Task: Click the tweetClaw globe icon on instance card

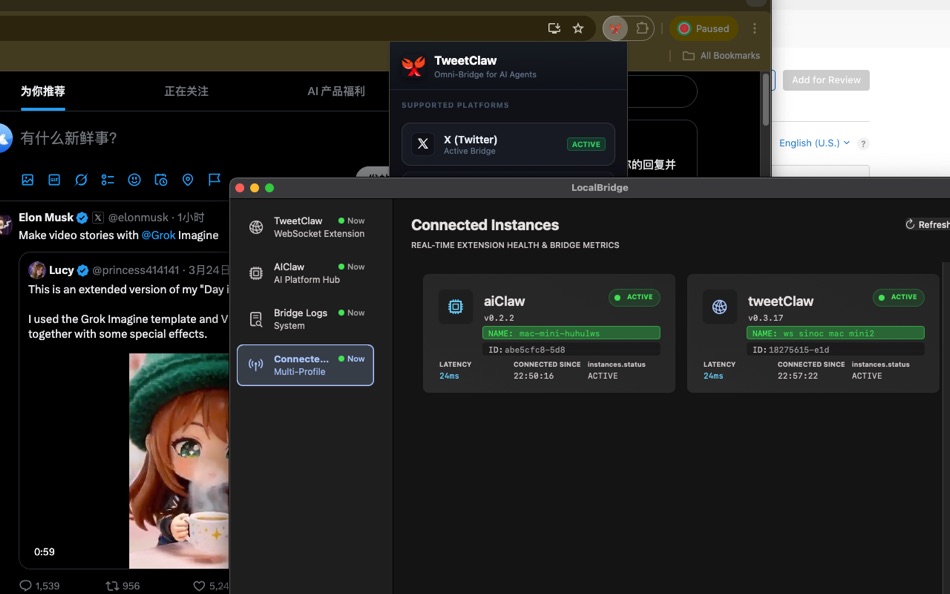Action: tap(719, 307)
